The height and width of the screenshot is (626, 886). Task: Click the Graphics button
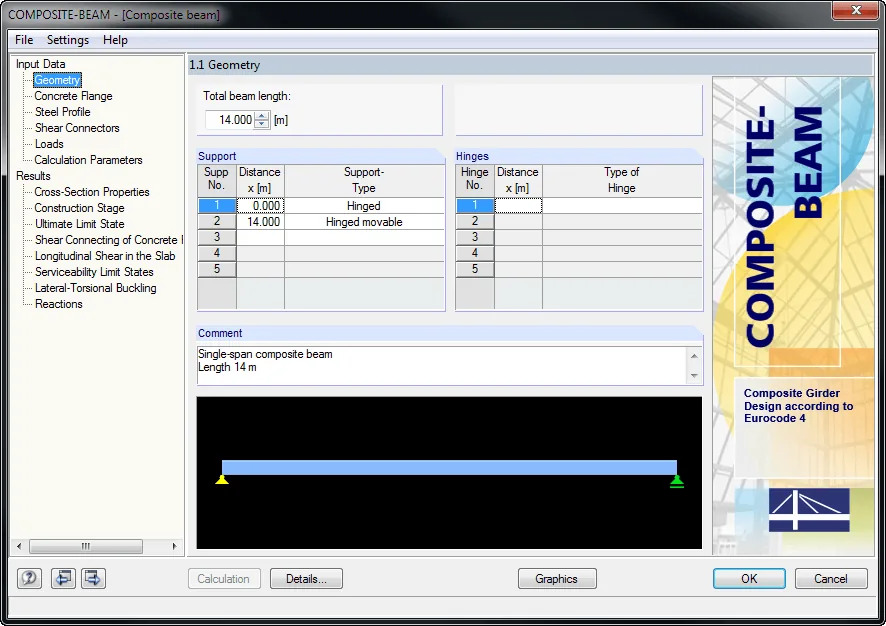(557, 579)
